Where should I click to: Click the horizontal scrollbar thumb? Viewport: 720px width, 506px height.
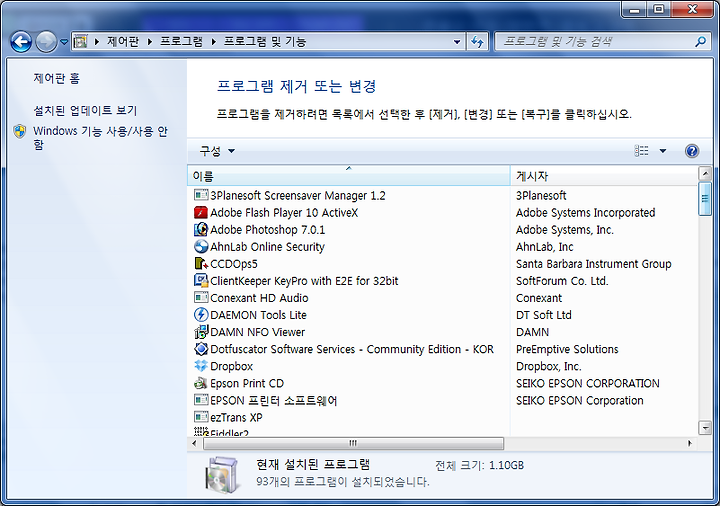[353, 443]
